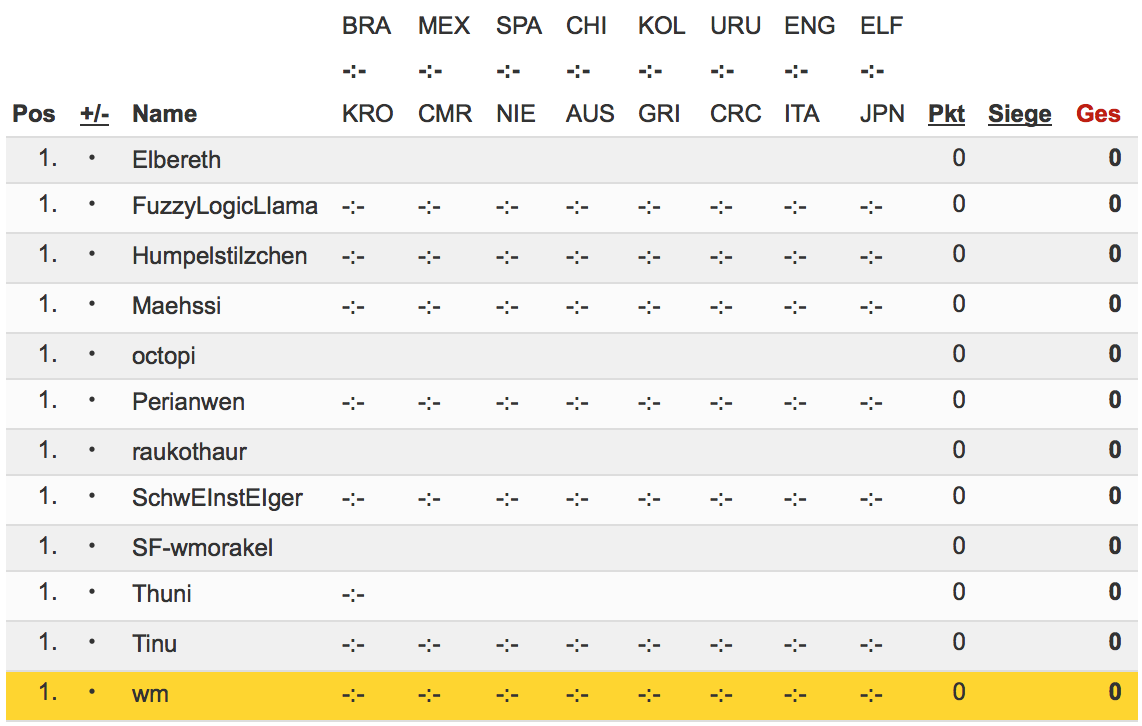Click Thuni's BRA-KRO tip cell
This screenshot has width=1142, height=726.
click(353, 595)
